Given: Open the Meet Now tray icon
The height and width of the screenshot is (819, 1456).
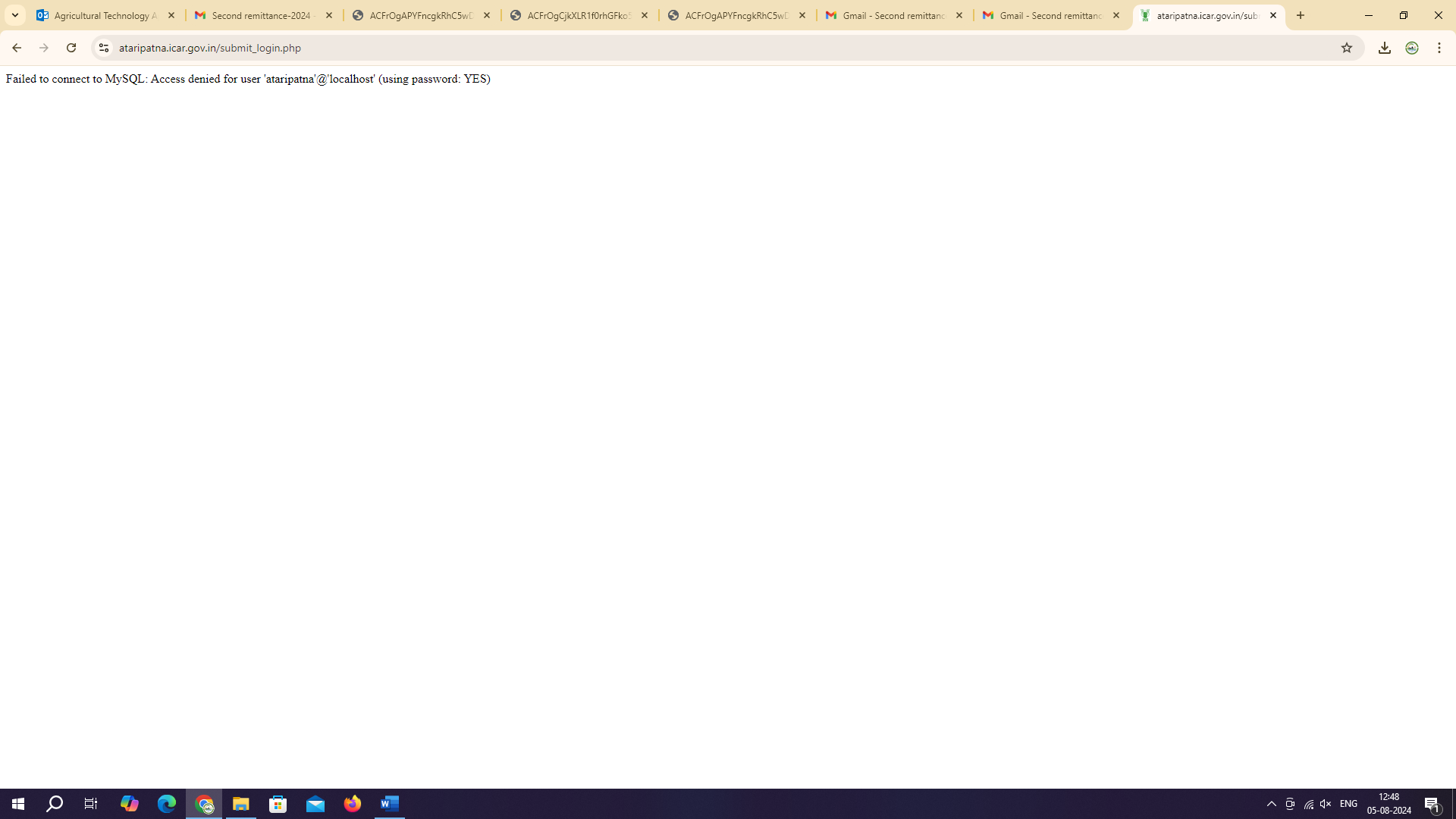Looking at the screenshot, I should [1290, 804].
